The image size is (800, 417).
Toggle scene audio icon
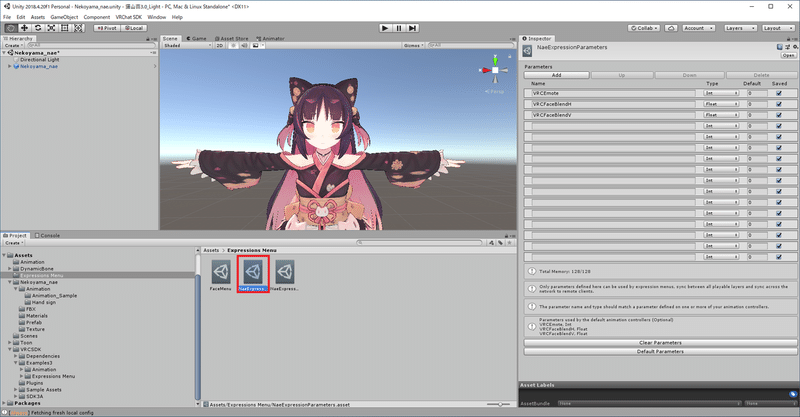(244, 45)
